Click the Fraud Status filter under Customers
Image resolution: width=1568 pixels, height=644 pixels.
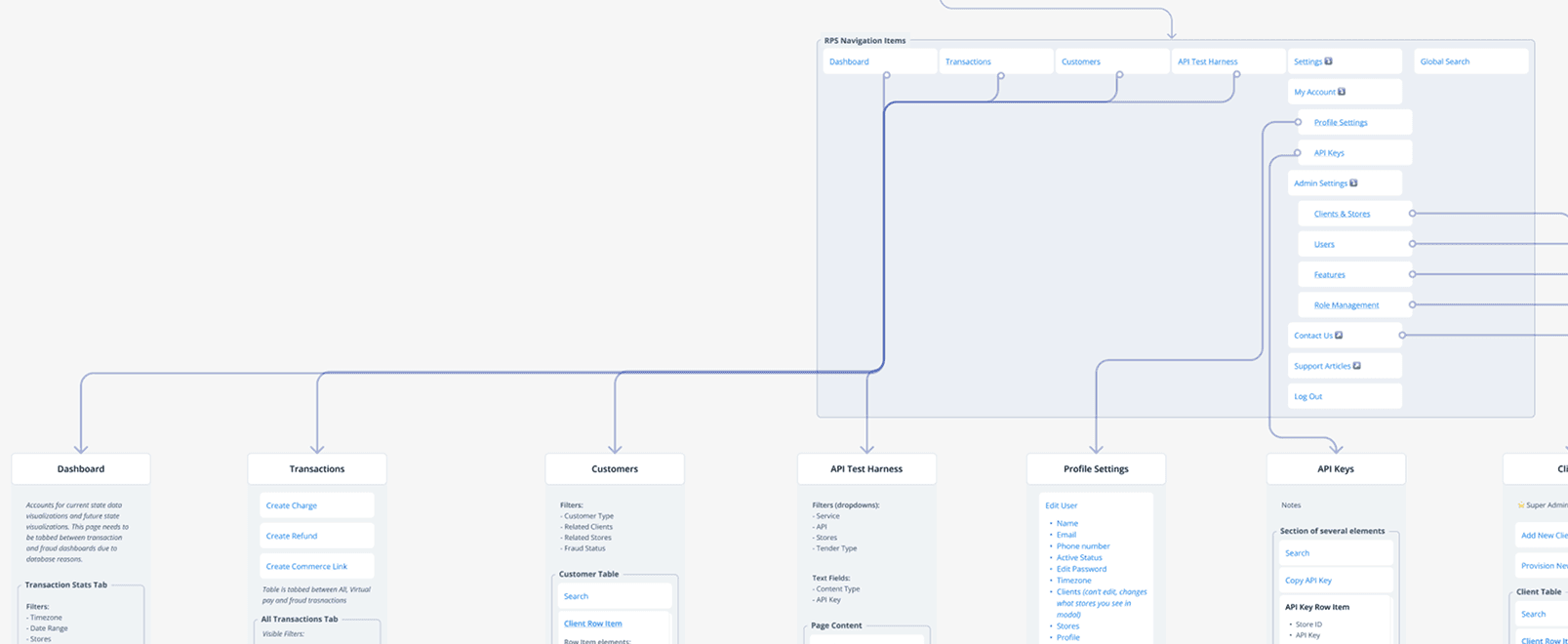pos(583,548)
